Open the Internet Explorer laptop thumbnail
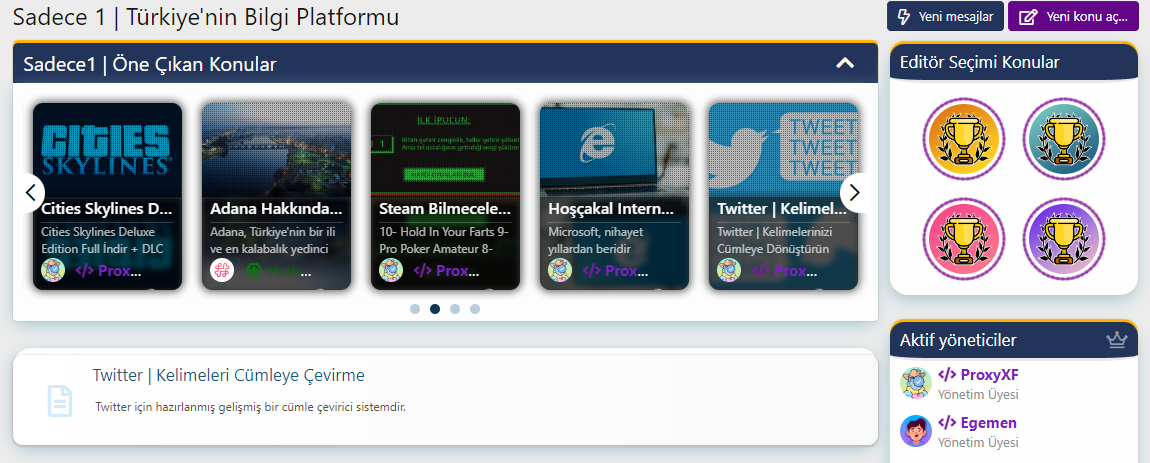The image size is (1150, 463). point(615,149)
